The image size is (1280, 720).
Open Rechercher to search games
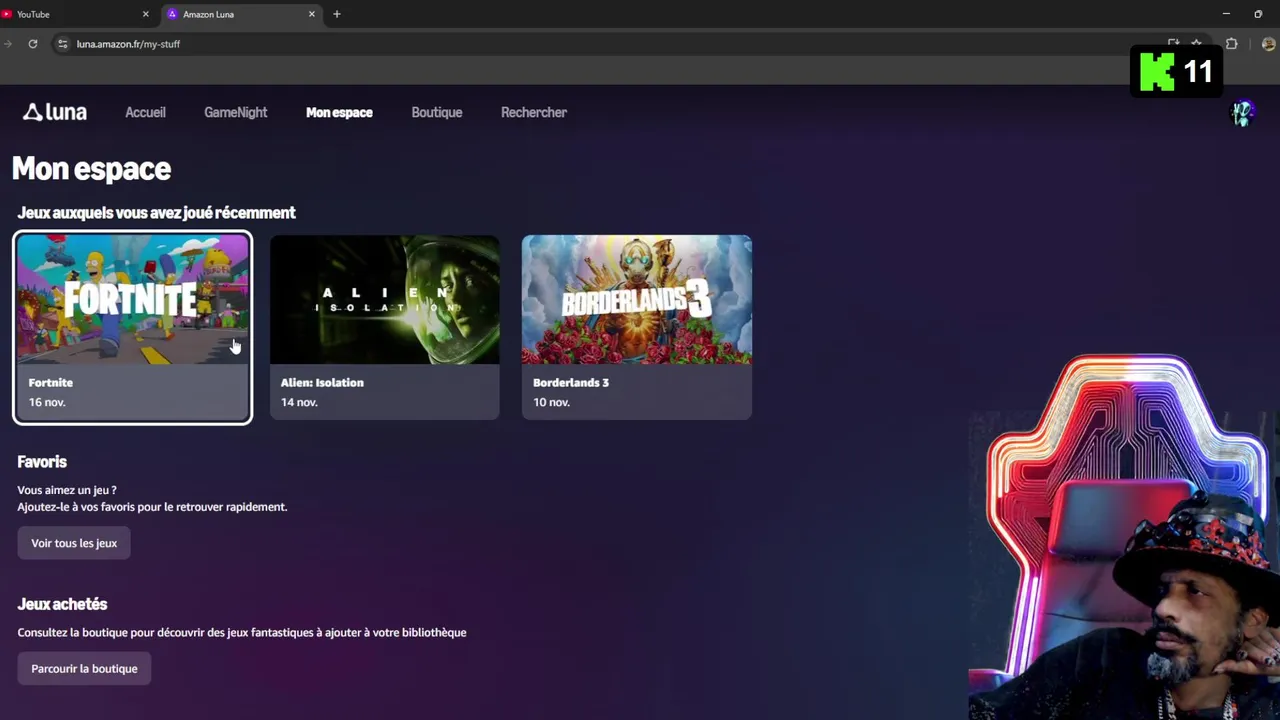[x=534, y=112]
